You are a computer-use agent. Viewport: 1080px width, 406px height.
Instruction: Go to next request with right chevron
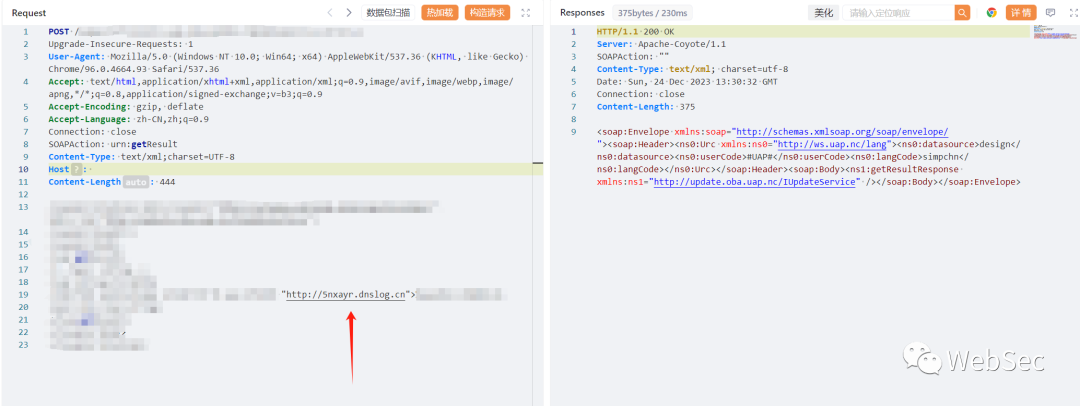pos(349,12)
